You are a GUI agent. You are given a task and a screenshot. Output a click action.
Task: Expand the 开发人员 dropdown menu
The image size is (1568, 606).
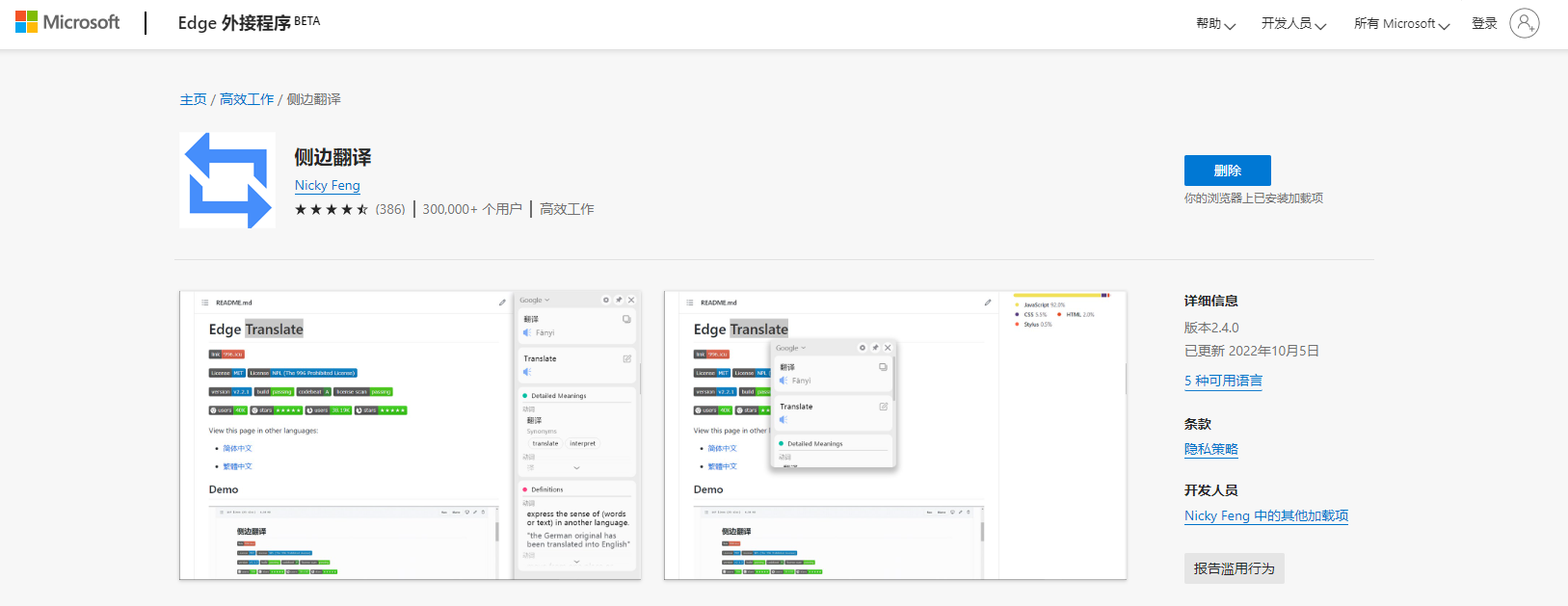[1293, 24]
